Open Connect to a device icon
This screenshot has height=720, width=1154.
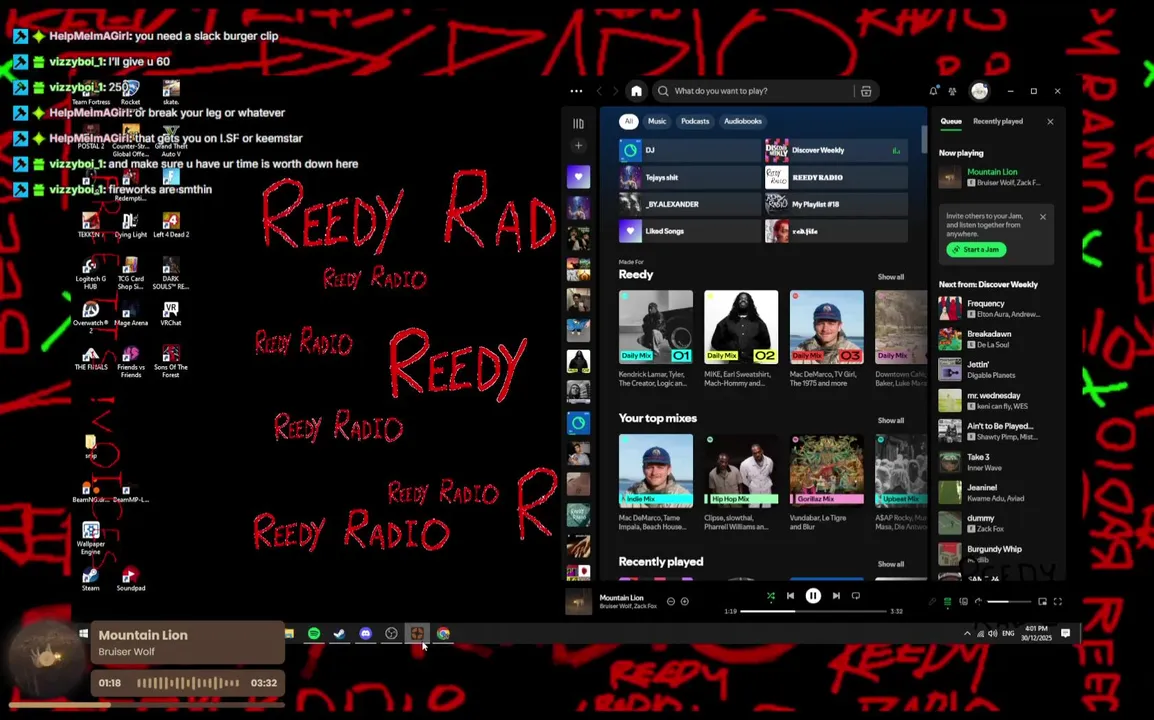point(963,602)
